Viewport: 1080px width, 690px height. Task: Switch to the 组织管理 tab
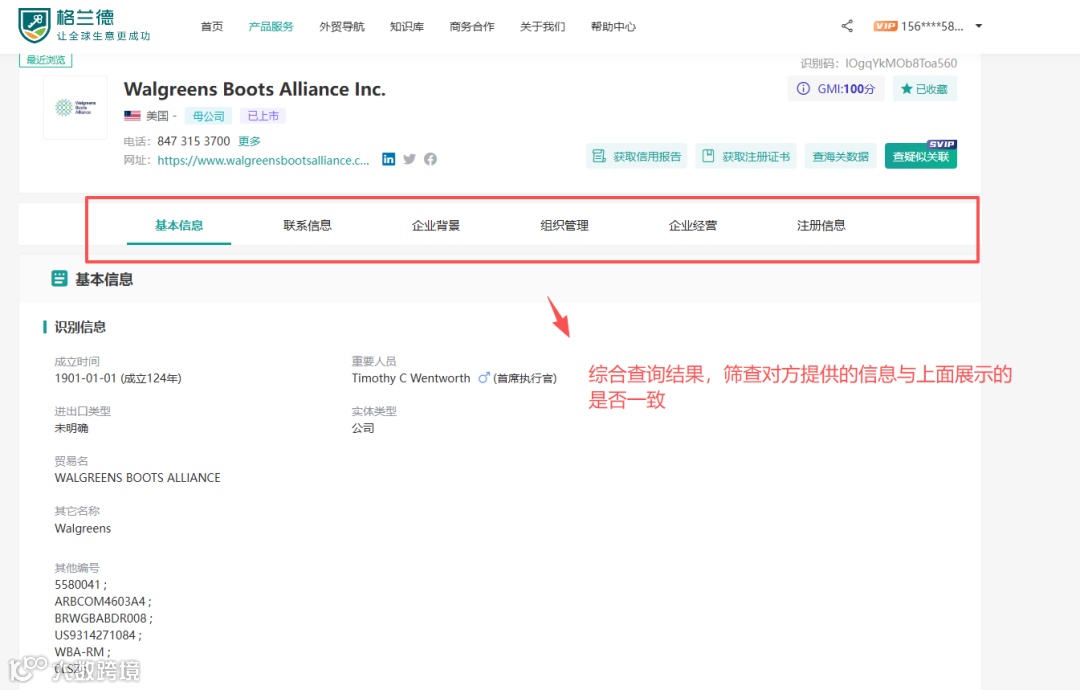point(564,225)
